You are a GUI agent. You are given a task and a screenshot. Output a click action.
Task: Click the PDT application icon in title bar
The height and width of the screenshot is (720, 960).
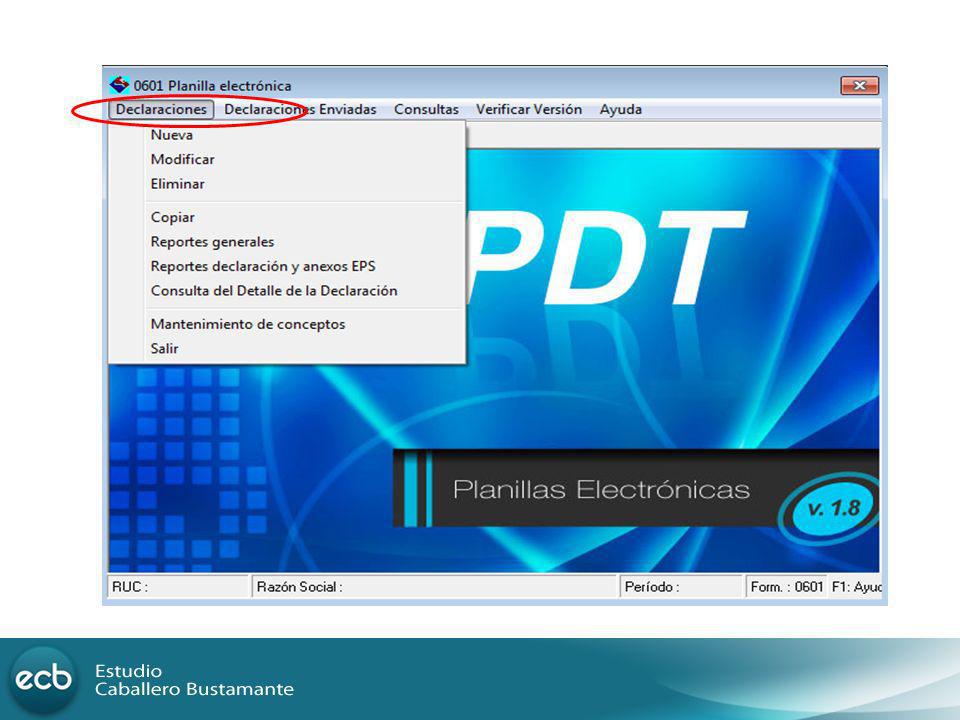pyautogui.click(x=119, y=84)
